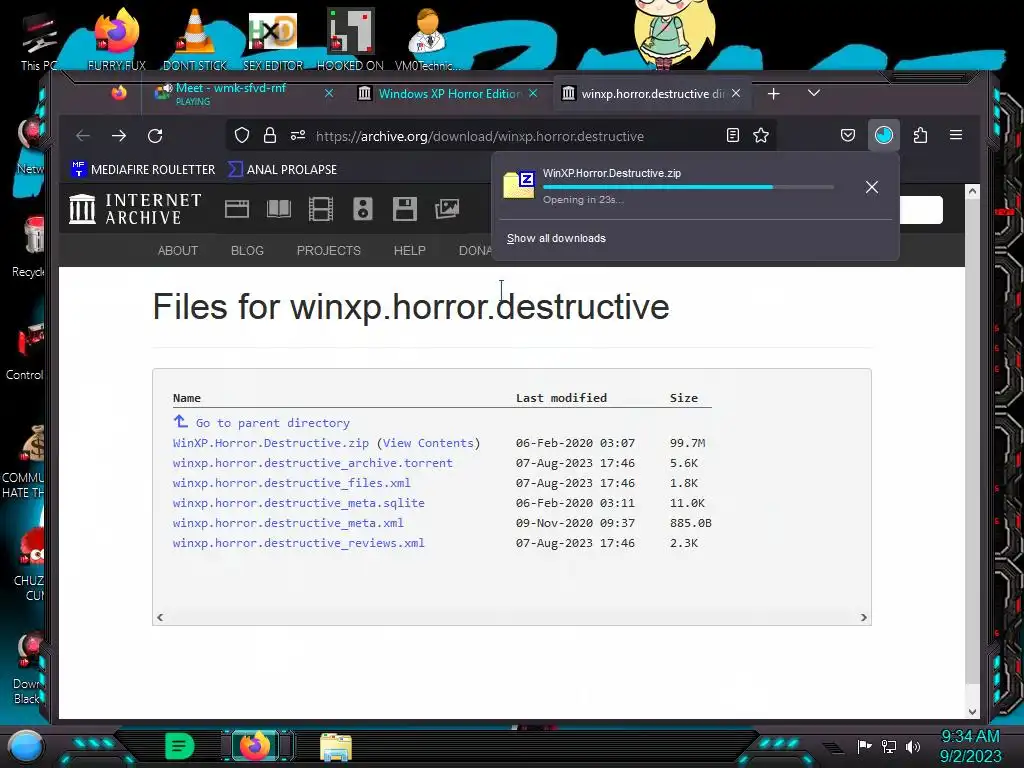Click file listing horizontal scroll right arrow
The image size is (1024, 768).
864,617
